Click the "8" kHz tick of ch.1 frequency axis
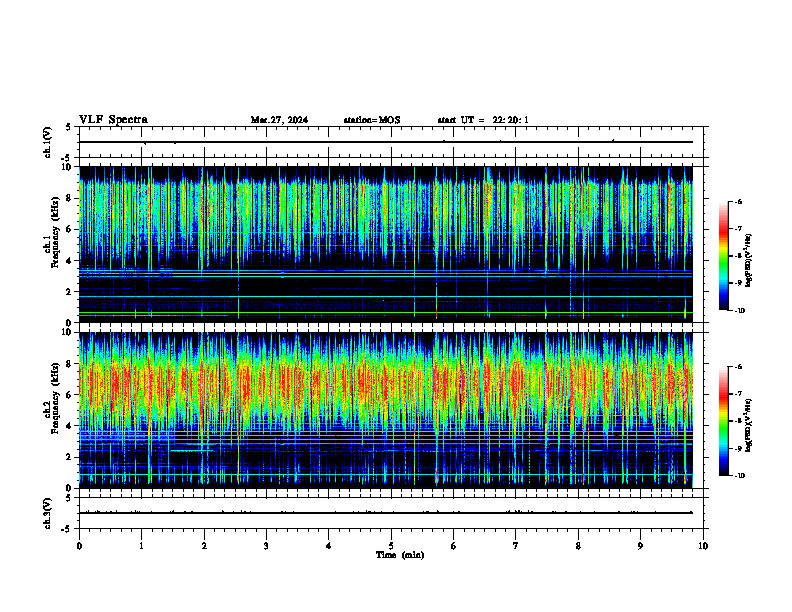792x612 pixels. point(70,198)
